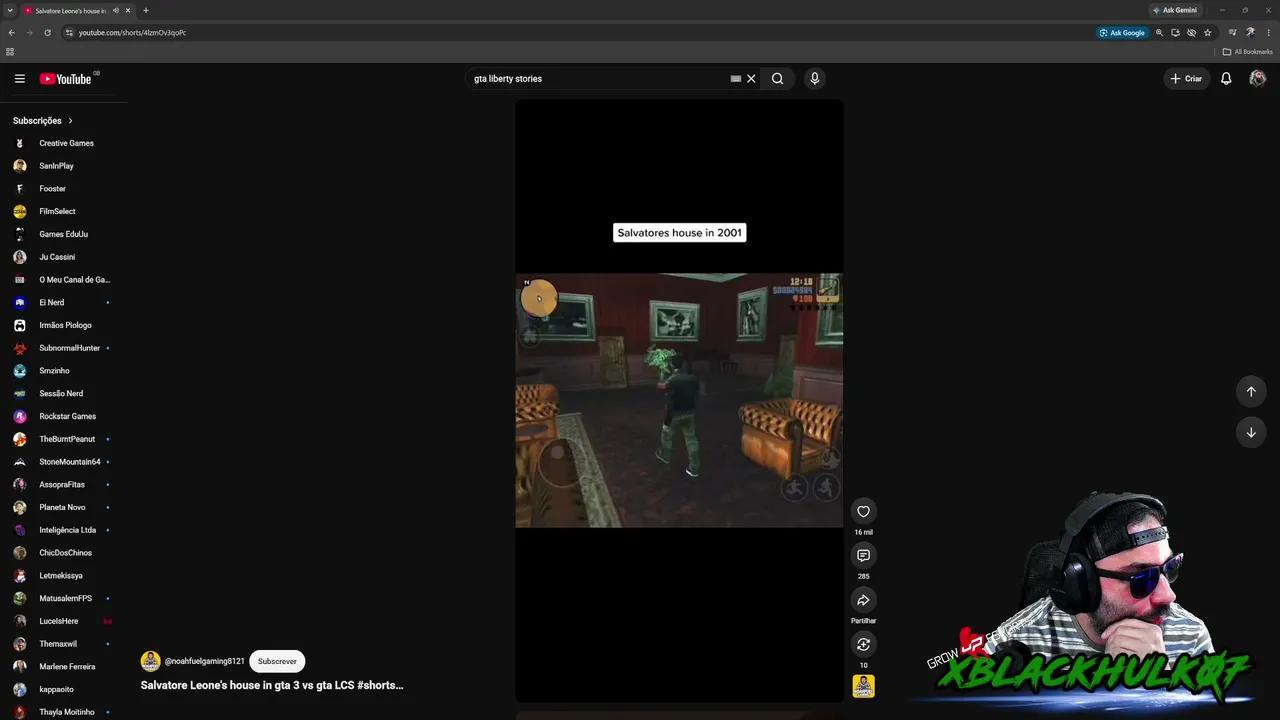This screenshot has width=1280, height=720.
Task: Open AssopraFitas channel
Action: [64, 484]
